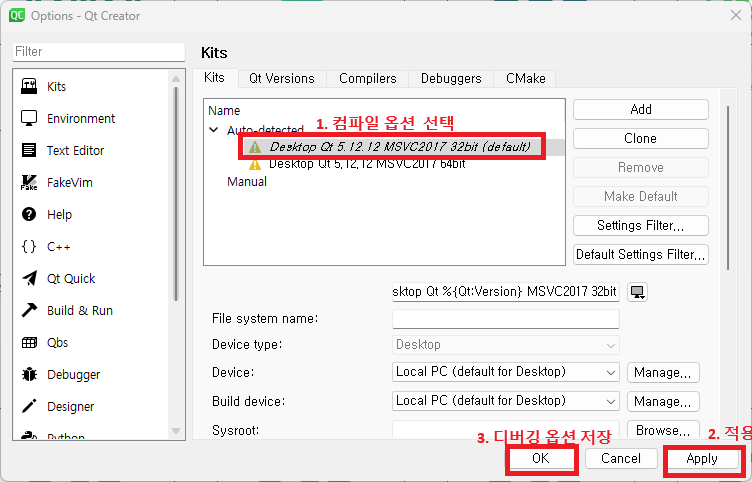The height and width of the screenshot is (482, 752).
Task: Open Default Settings Filter... dialog
Action: click(641, 254)
